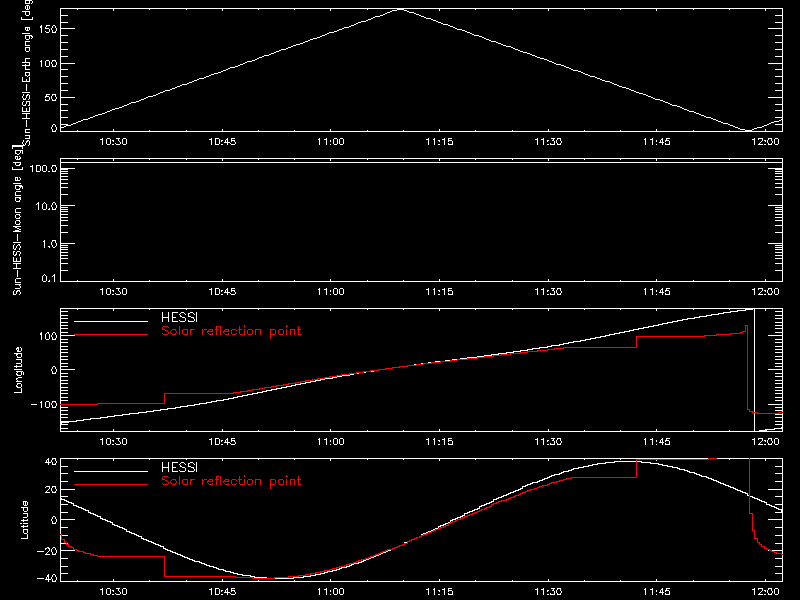The width and height of the screenshot is (800, 600).
Task: Click 11:45 time label of Moon angle plot
Action: 657,291
